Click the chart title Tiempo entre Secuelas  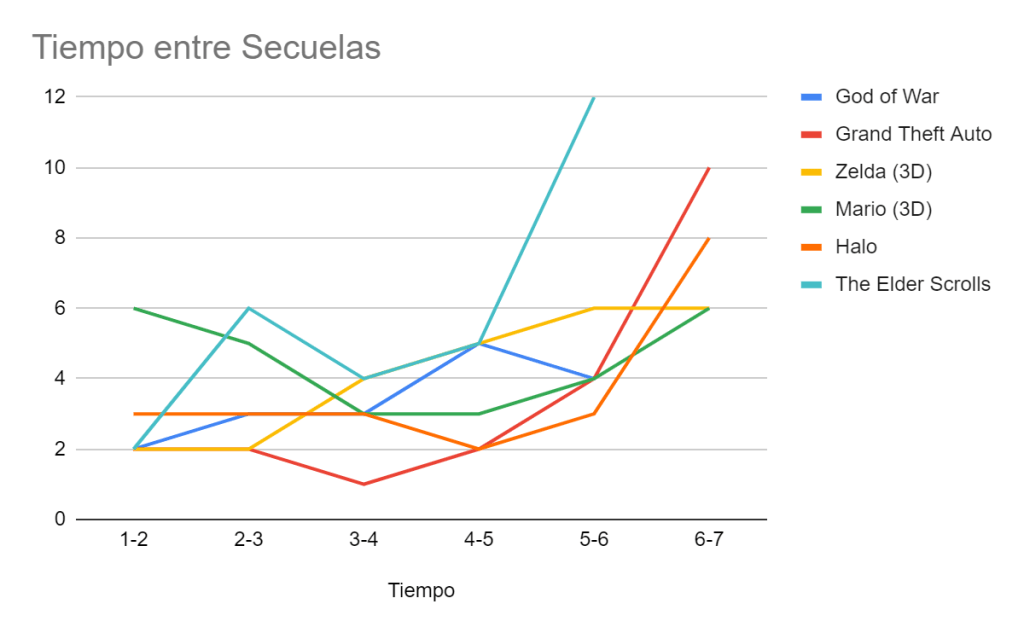point(206,47)
